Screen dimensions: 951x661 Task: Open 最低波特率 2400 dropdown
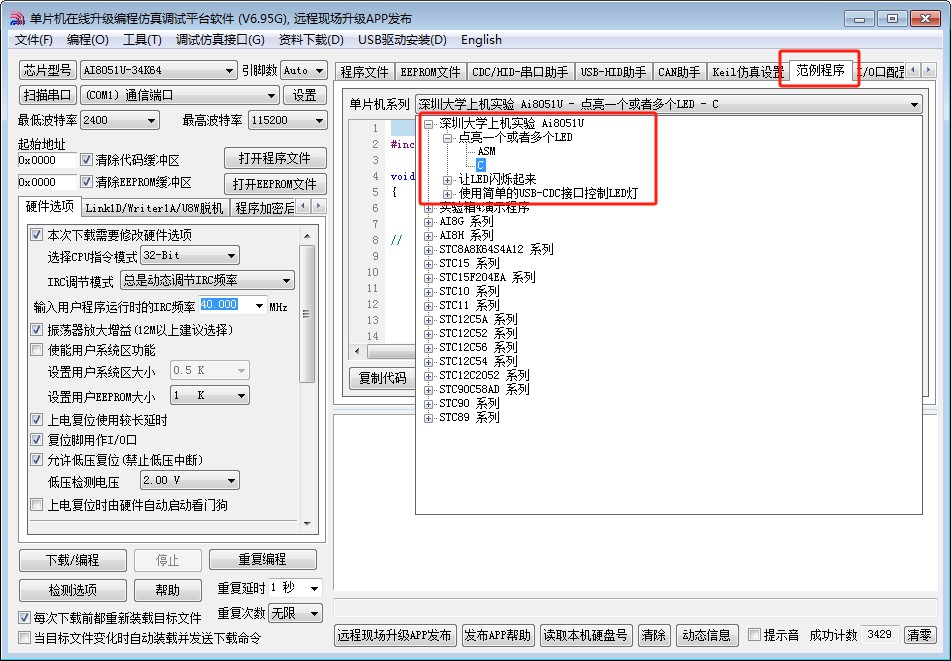120,121
